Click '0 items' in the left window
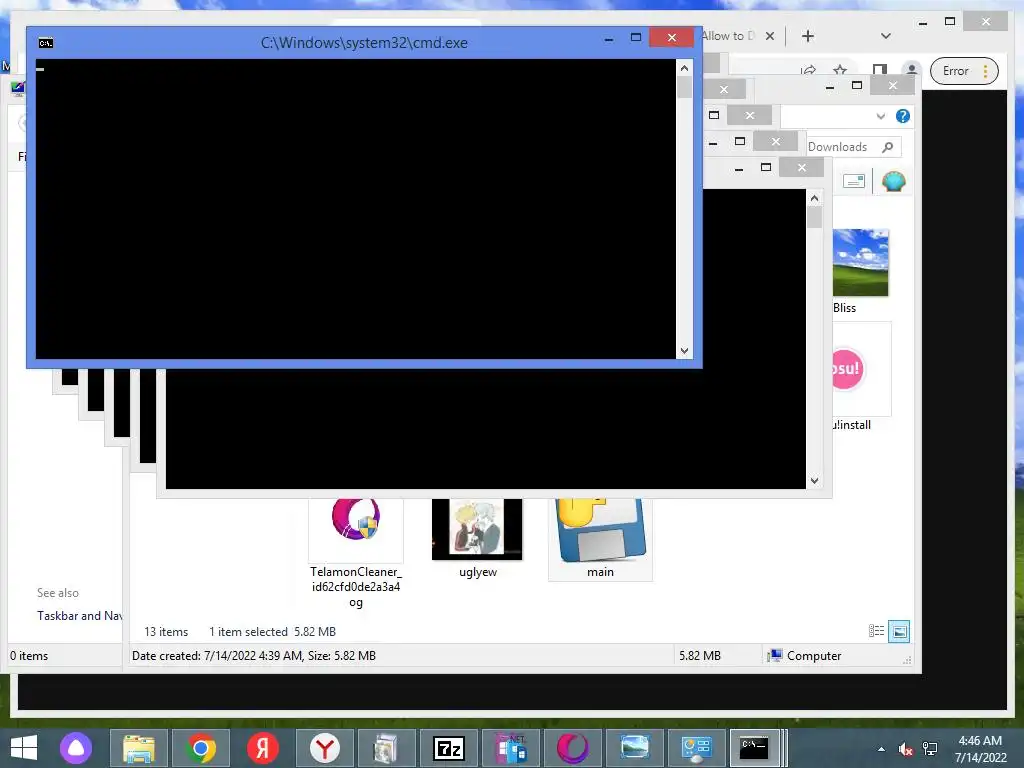The image size is (1024, 768). coord(29,656)
